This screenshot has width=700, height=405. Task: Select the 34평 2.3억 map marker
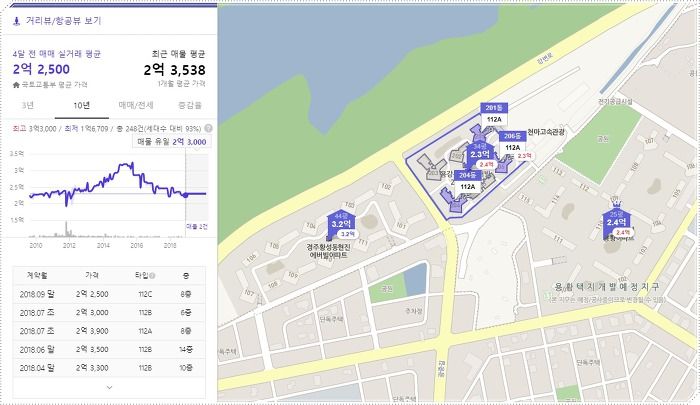pyautogui.click(x=480, y=153)
